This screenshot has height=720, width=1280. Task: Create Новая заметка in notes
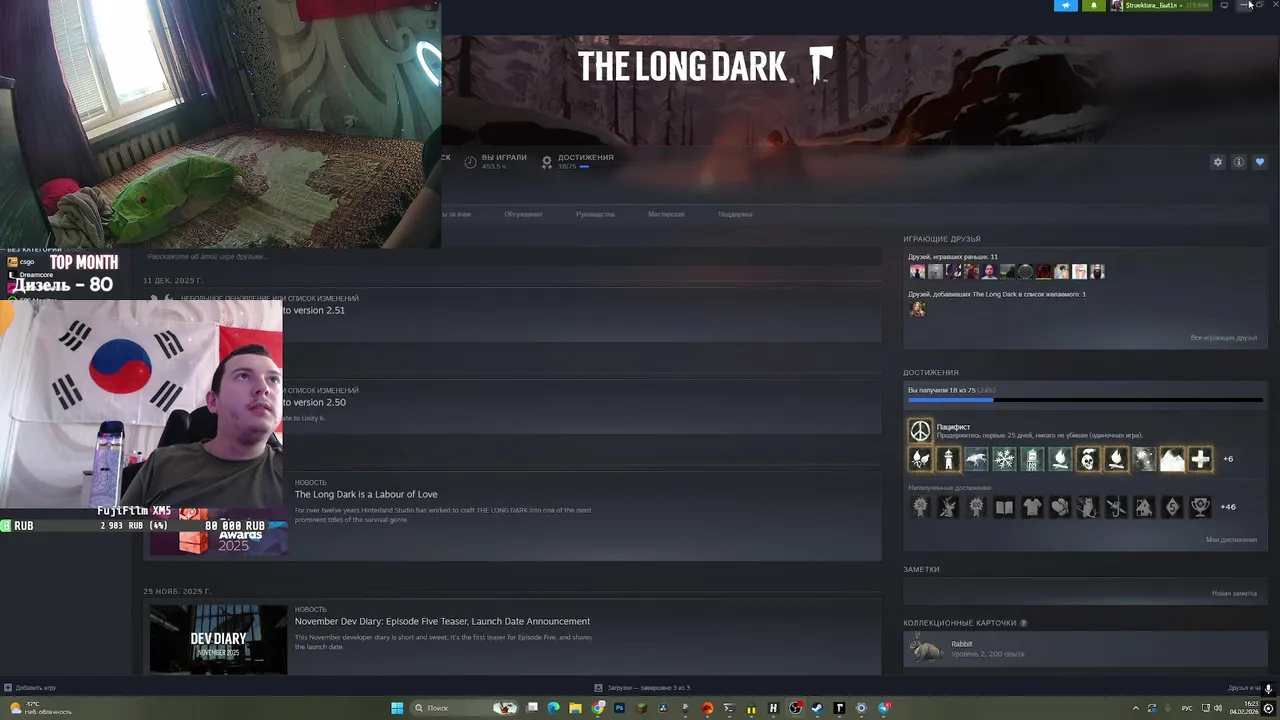1234,593
